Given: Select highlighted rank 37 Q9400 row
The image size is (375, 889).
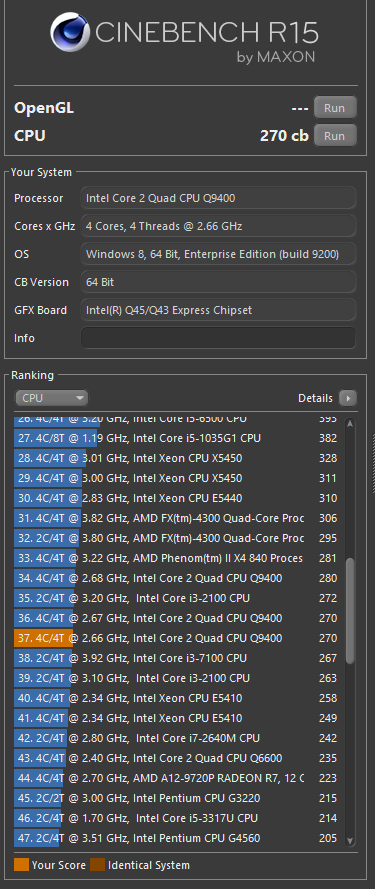Looking at the screenshot, I should click(x=178, y=638).
